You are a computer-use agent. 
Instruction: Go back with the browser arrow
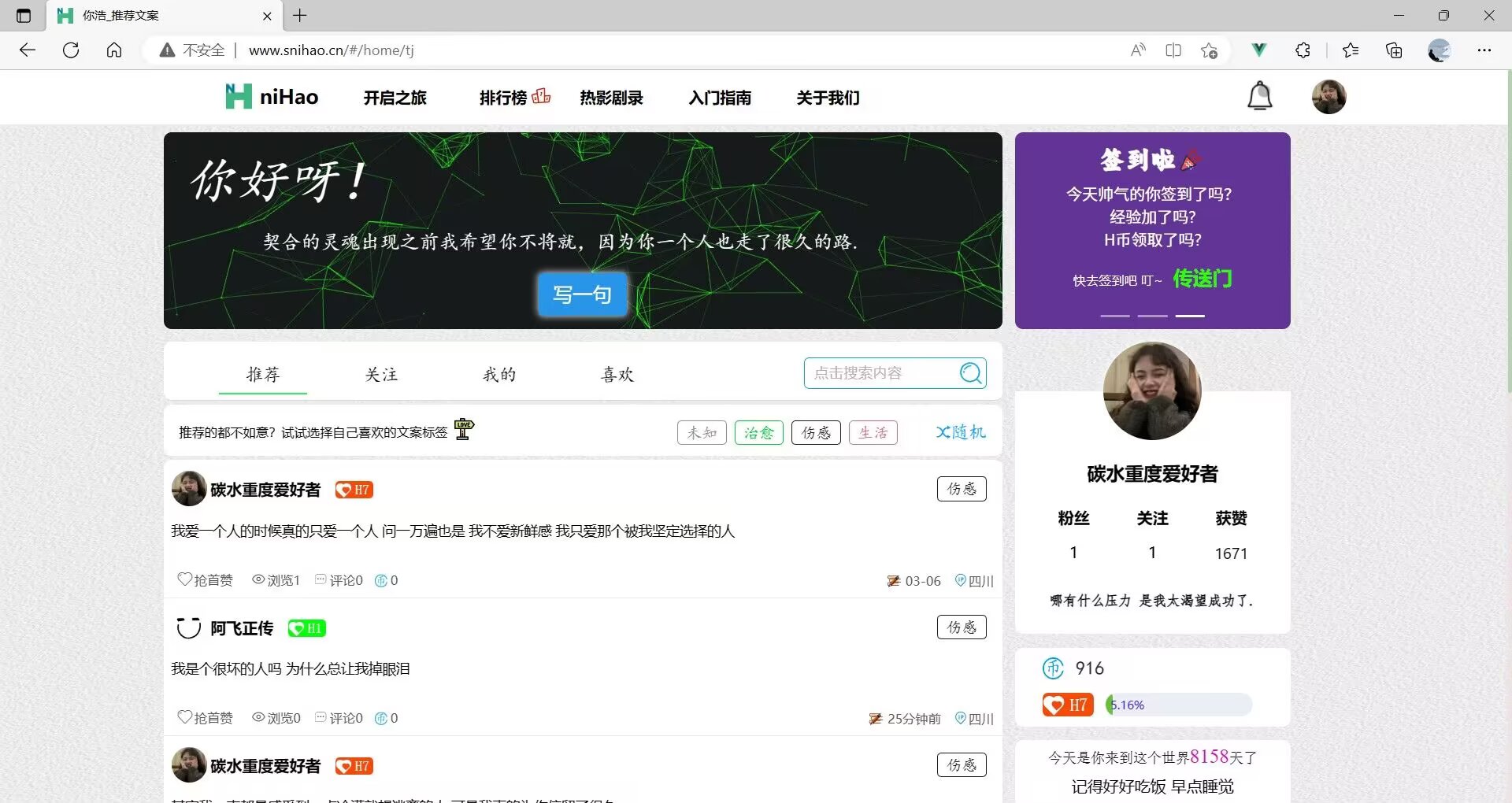[x=28, y=50]
